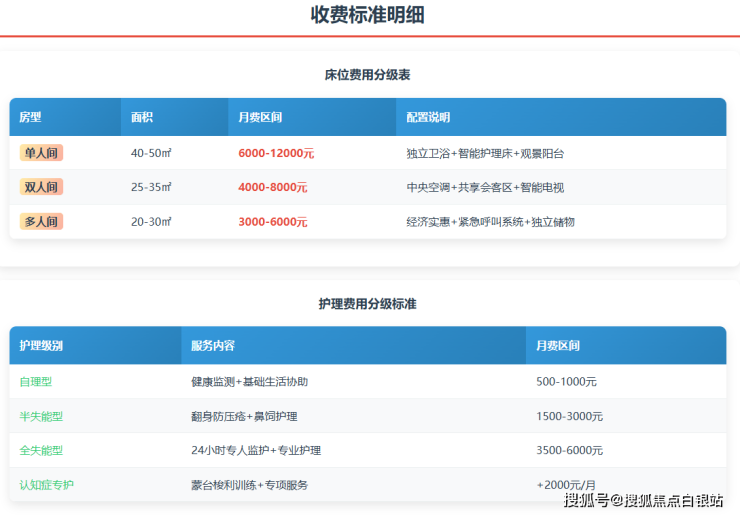740x516 pixels.
Task: Click 月费区间 header in nursing fee table
Action: click(x=558, y=346)
